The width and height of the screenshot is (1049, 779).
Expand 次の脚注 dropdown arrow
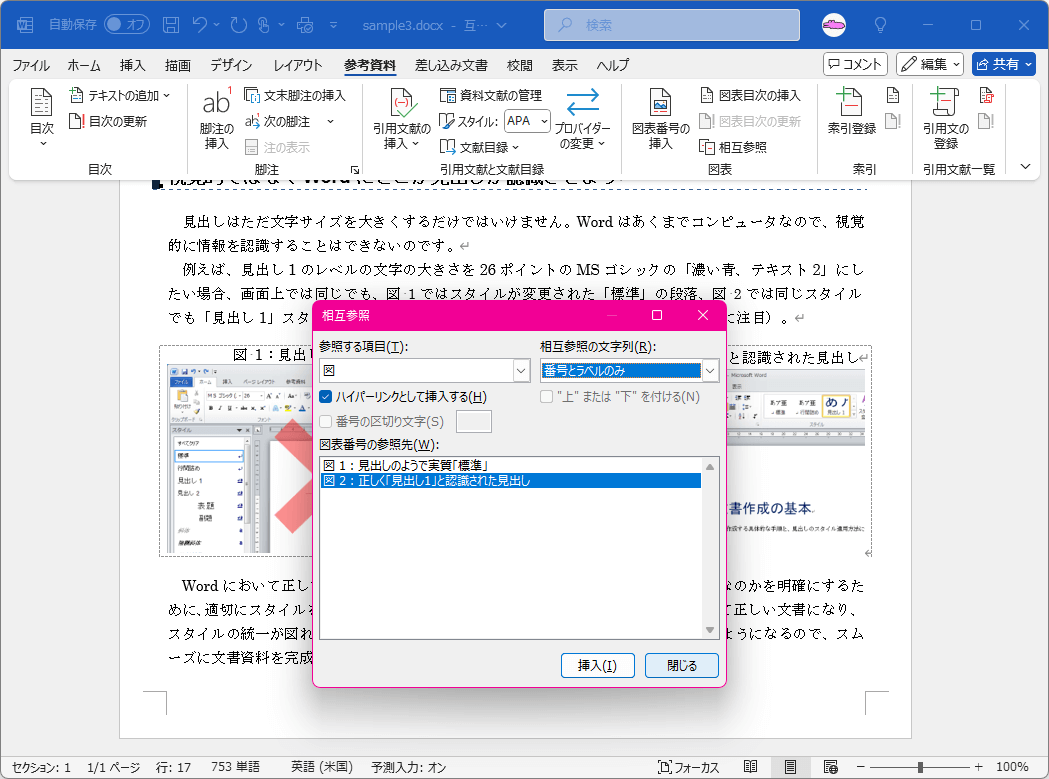pos(330,121)
